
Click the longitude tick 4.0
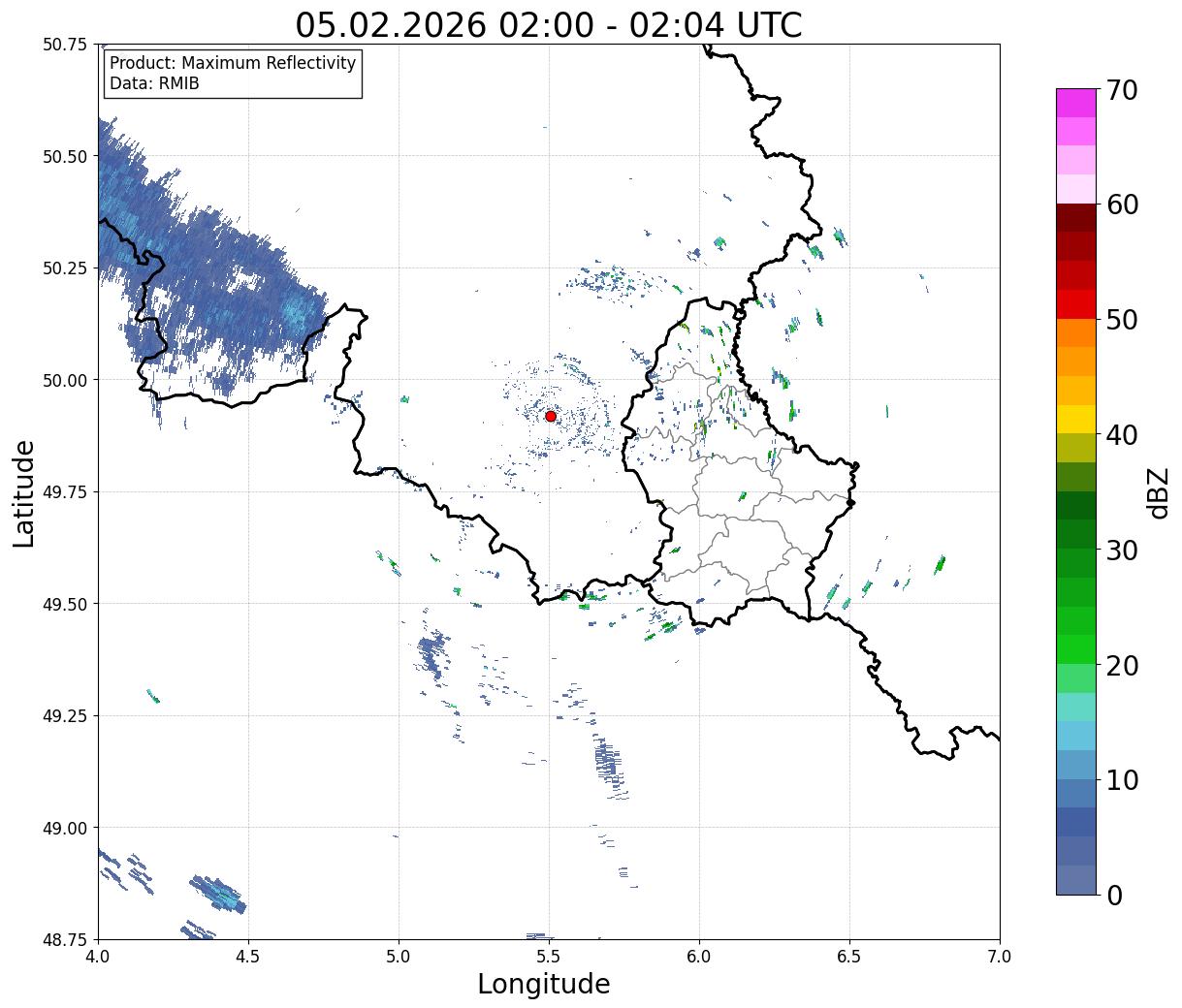pyautogui.click(x=98, y=956)
